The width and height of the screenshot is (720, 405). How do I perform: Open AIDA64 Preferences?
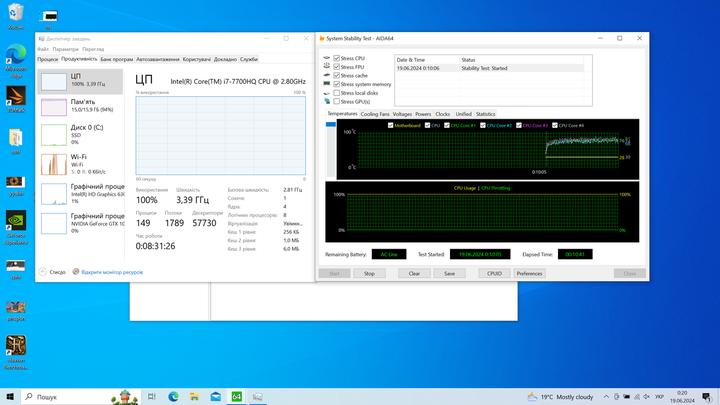coord(529,273)
